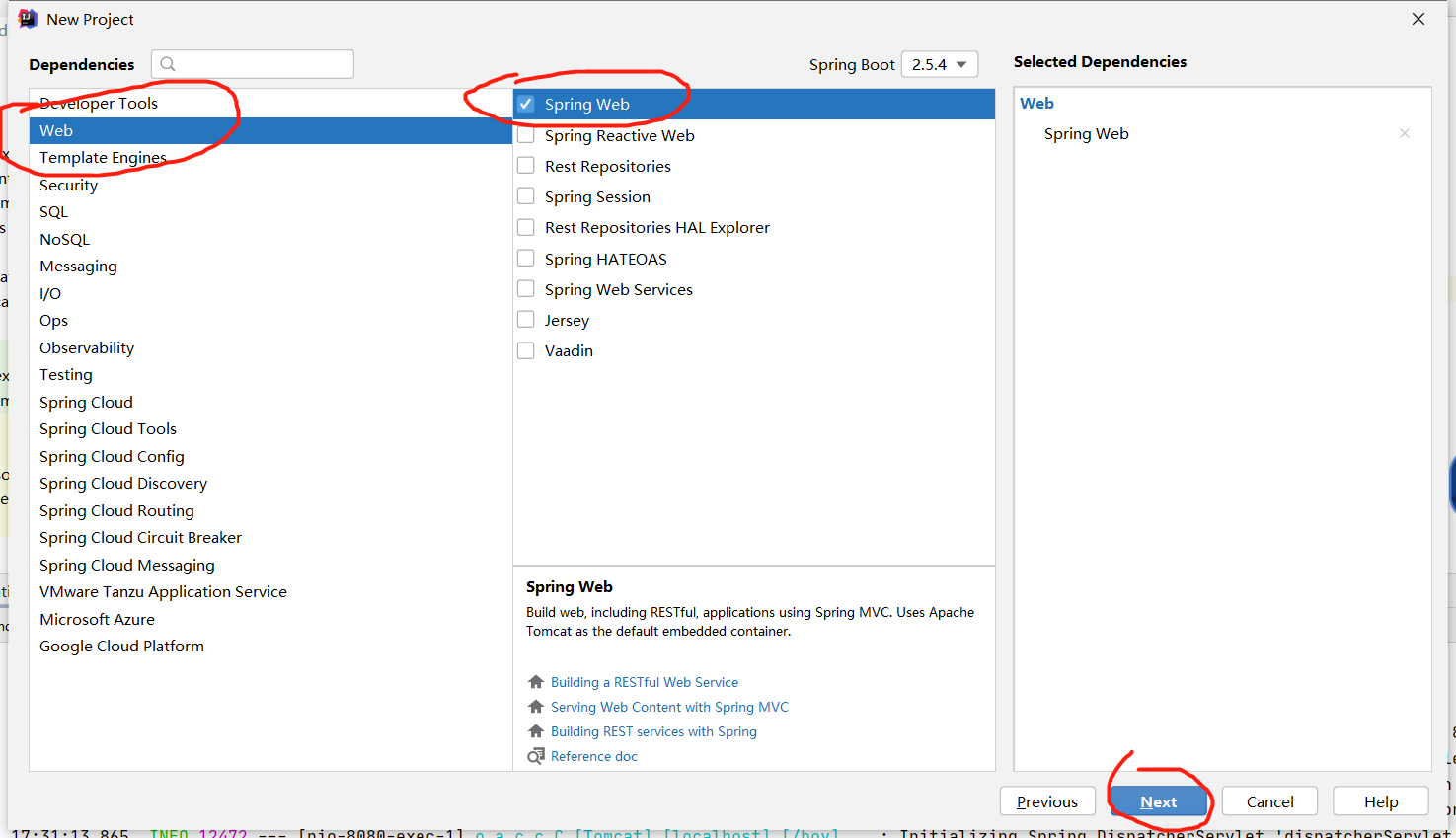This screenshot has width=1456, height=838.
Task: Select the SQL category
Action: 270,211
